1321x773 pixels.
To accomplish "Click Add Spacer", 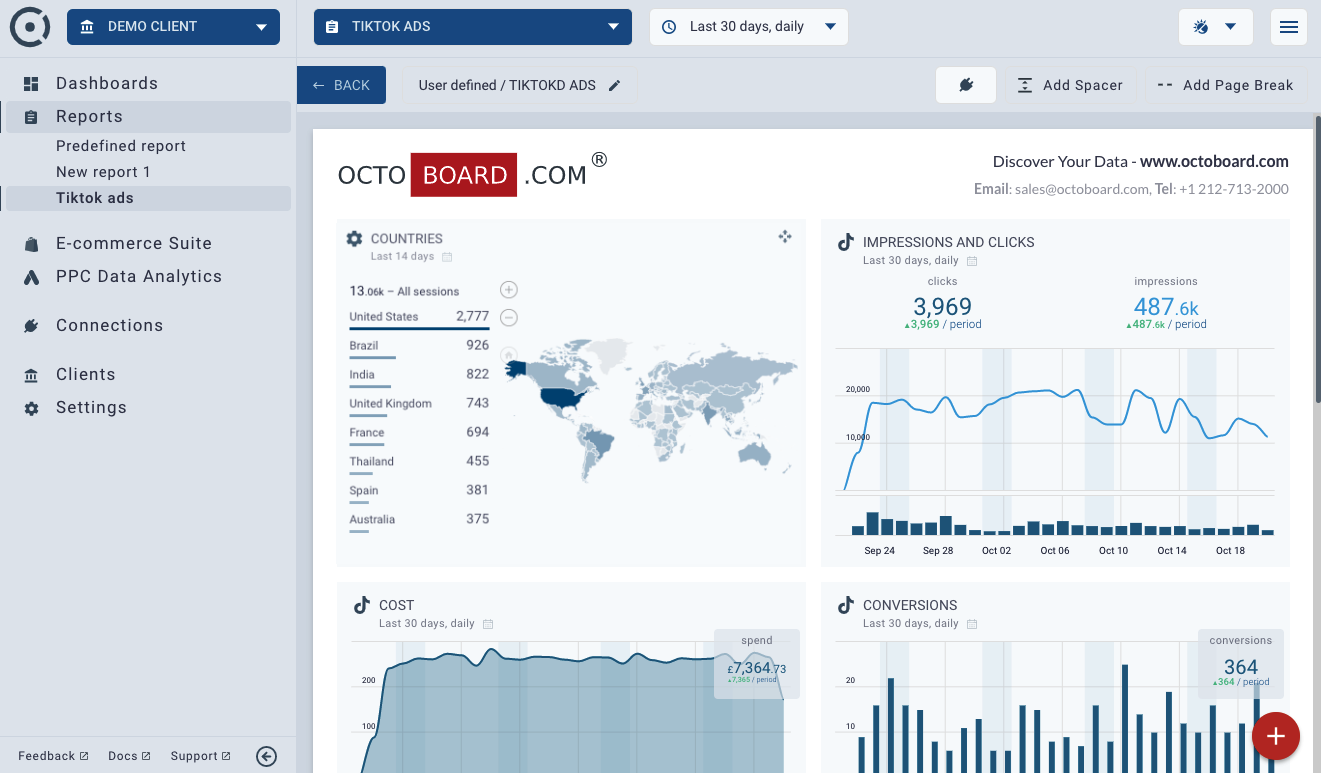I will click(1070, 85).
